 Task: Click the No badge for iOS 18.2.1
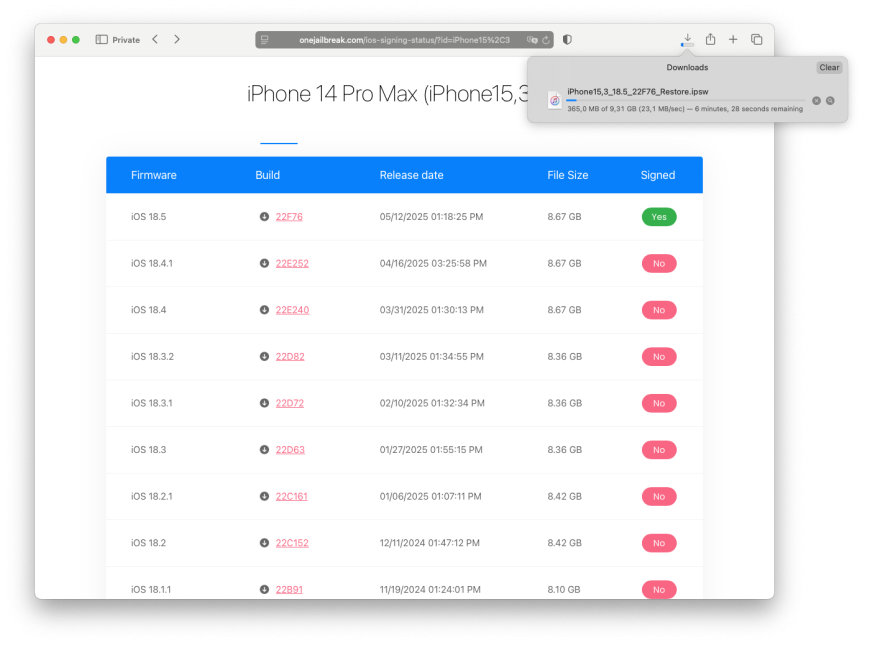tap(659, 496)
